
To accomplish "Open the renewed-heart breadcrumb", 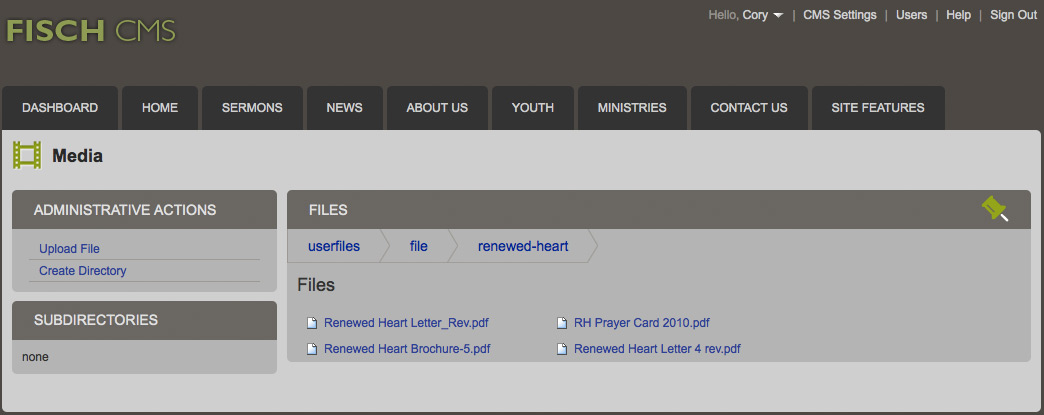I will click(523, 246).
